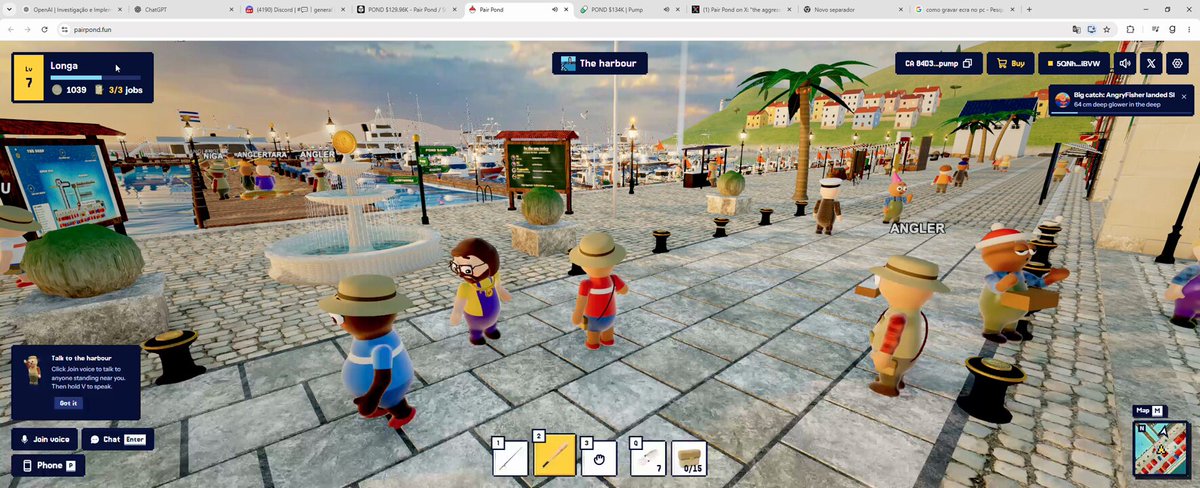1200x488 pixels.
Task: Open a new browser tab
Action: [1029, 9]
